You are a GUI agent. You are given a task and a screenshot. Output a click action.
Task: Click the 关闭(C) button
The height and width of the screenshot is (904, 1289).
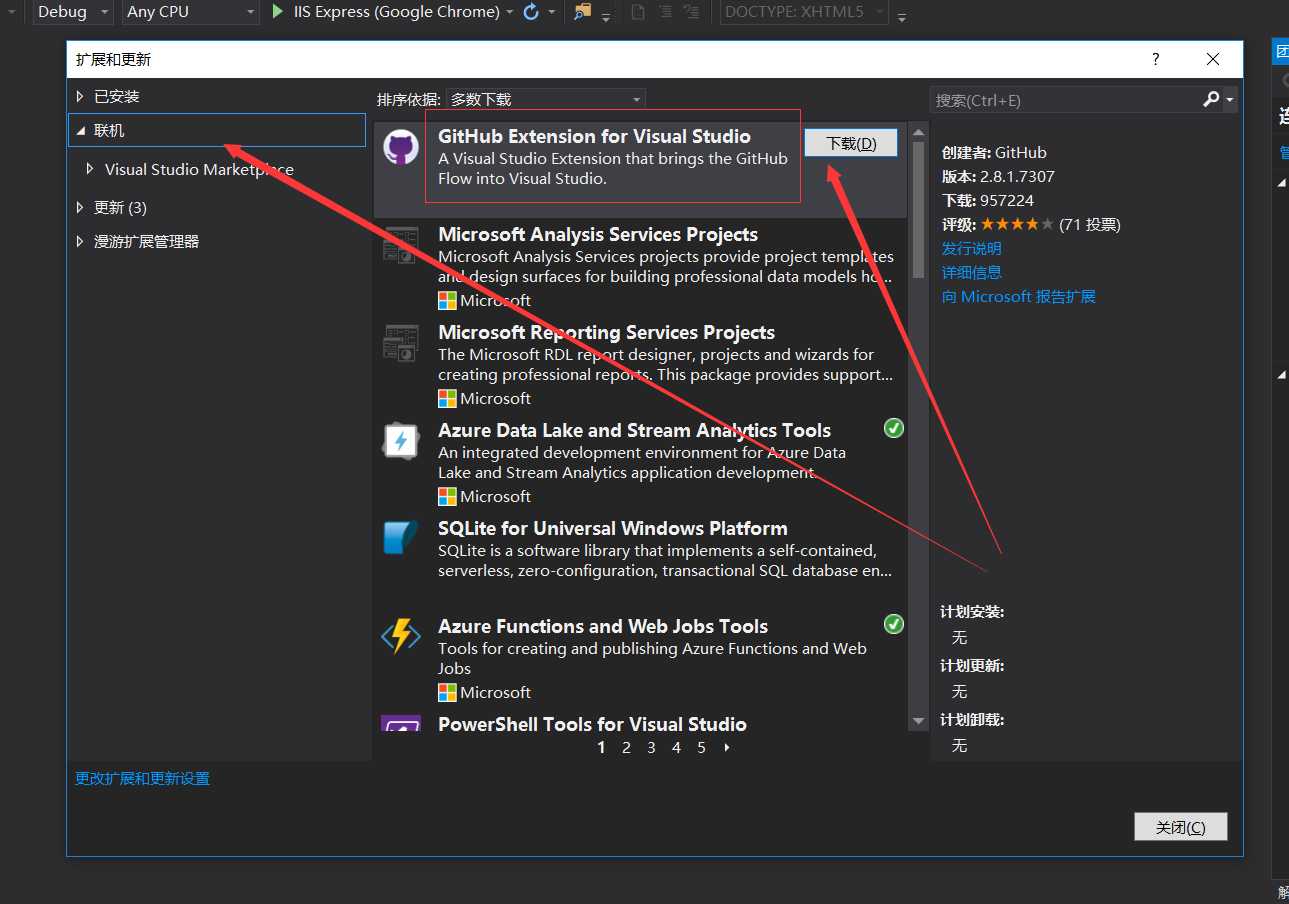tap(1180, 827)
